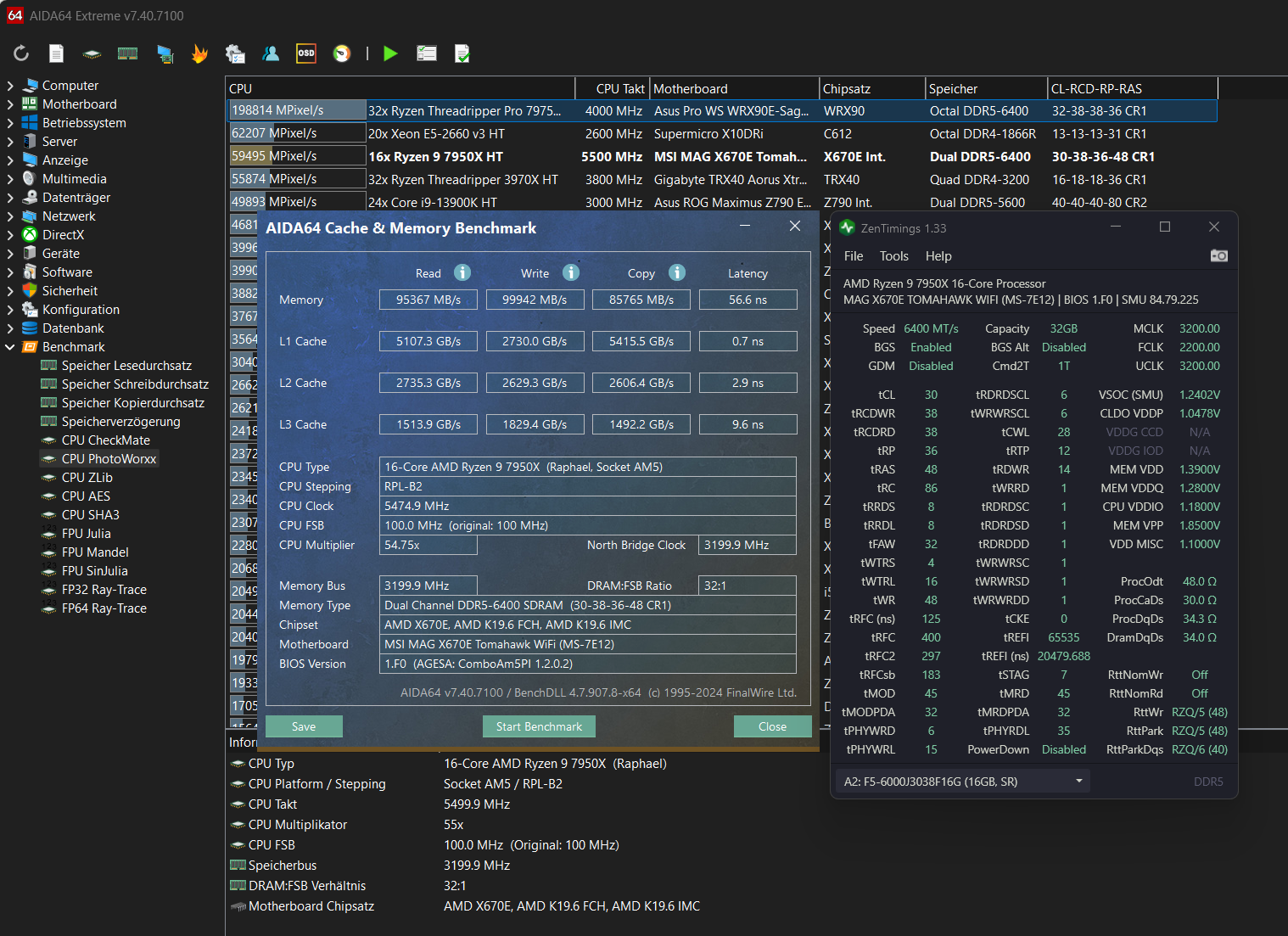This screenshot has height=936, width=1288.
Task: Select CPU AES benchmark
Action: [86, 496]
